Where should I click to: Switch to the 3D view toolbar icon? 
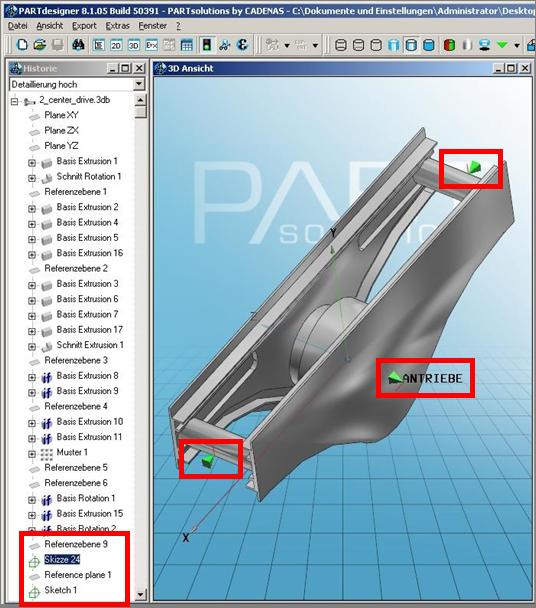(x=133, y=45)
